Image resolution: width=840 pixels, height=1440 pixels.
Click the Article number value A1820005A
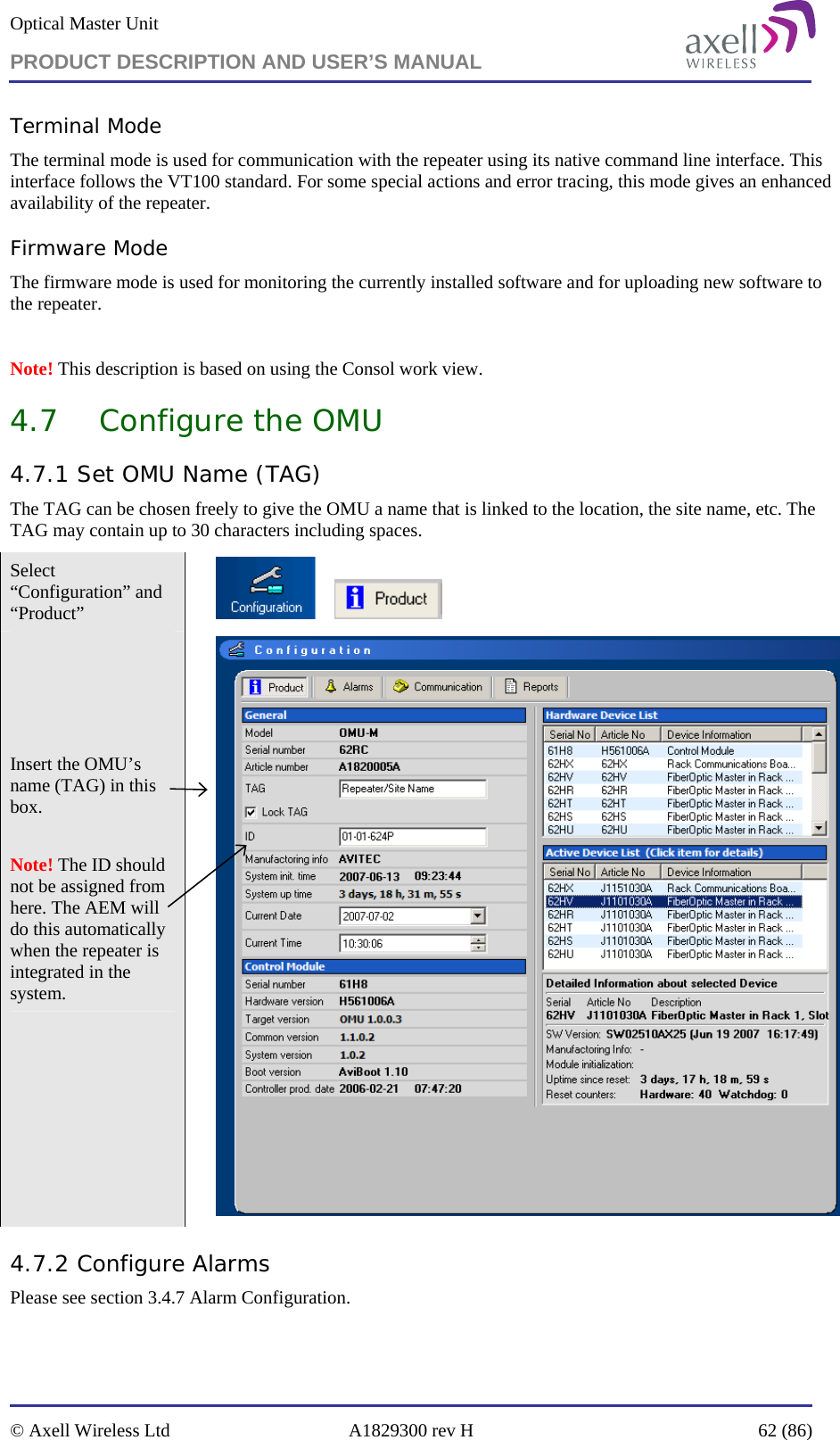pyautogui.click(x=369, y=767)
